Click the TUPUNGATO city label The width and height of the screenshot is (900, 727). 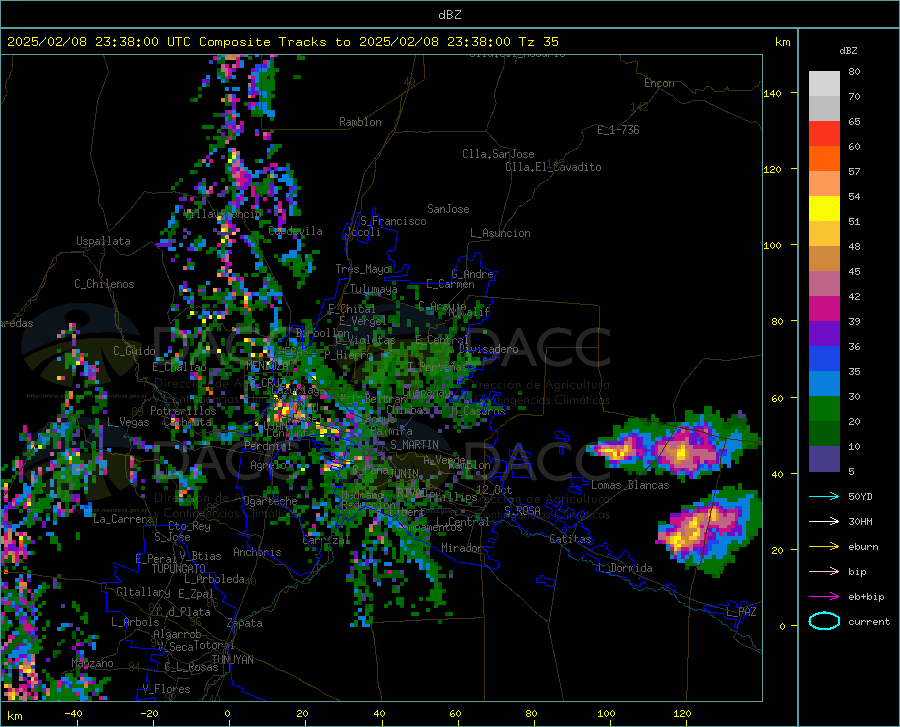(x=179, y=569)
